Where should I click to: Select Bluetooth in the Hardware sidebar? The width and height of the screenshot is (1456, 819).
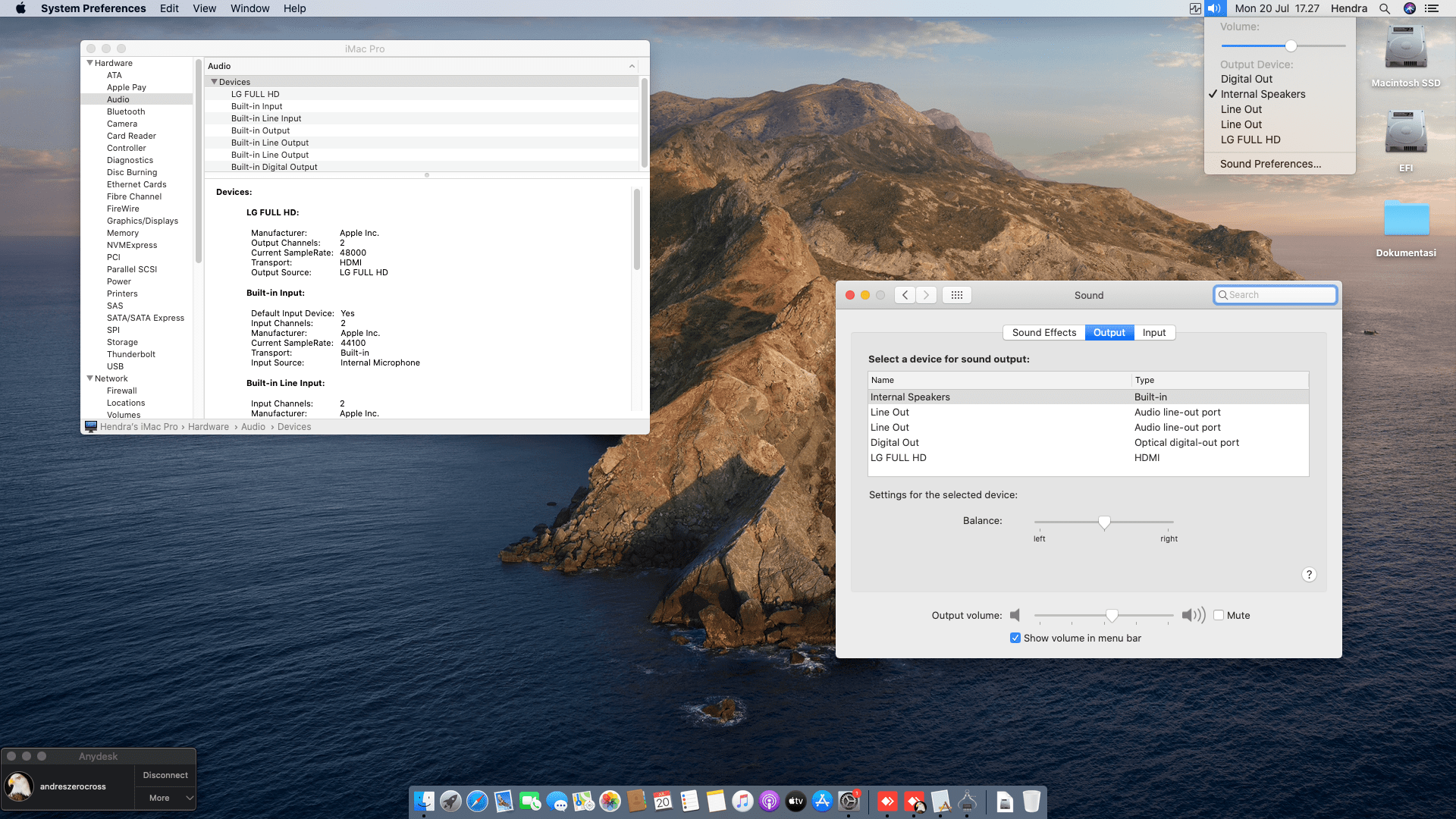[126, 111]
